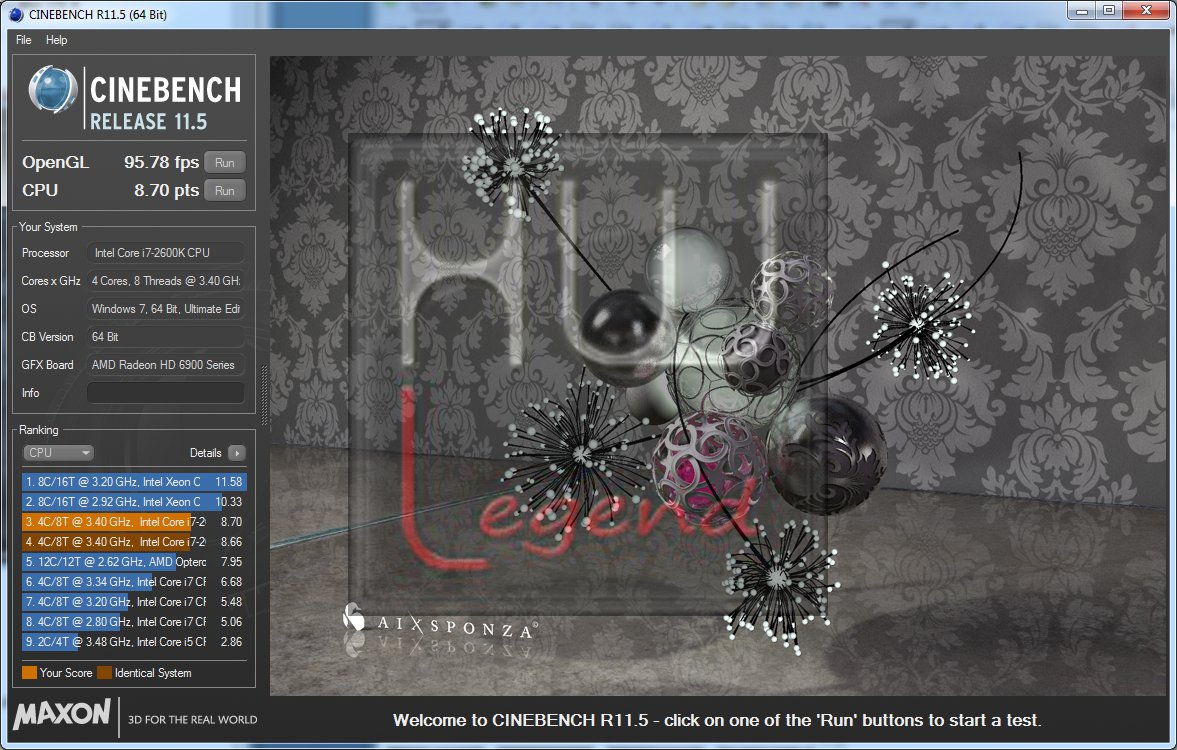1177x750 pixels.
Task: Select ranking row 2 Xeon 10.33
Action: (134, 502)
